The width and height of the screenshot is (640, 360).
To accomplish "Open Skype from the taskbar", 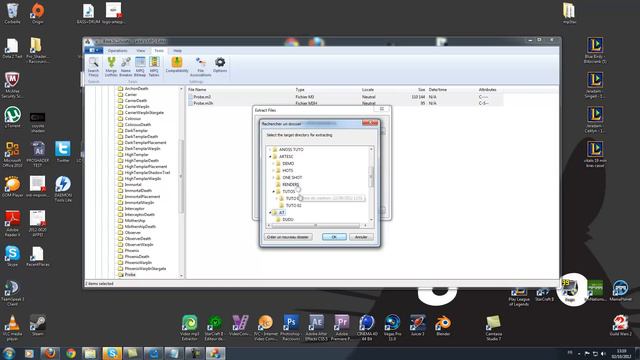I will 111,353.
